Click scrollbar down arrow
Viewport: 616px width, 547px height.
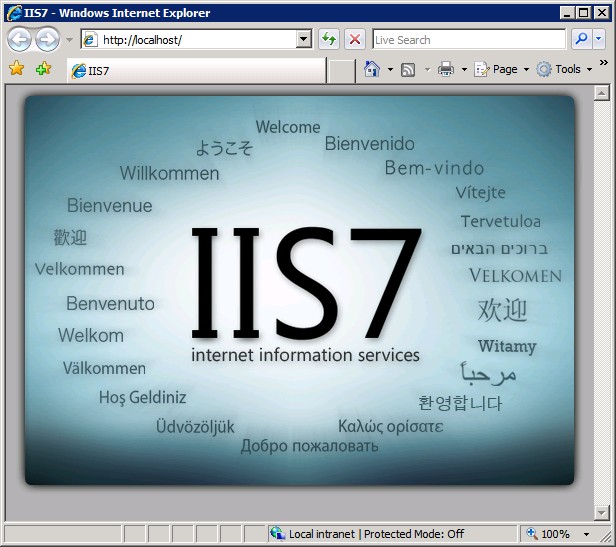601,512
